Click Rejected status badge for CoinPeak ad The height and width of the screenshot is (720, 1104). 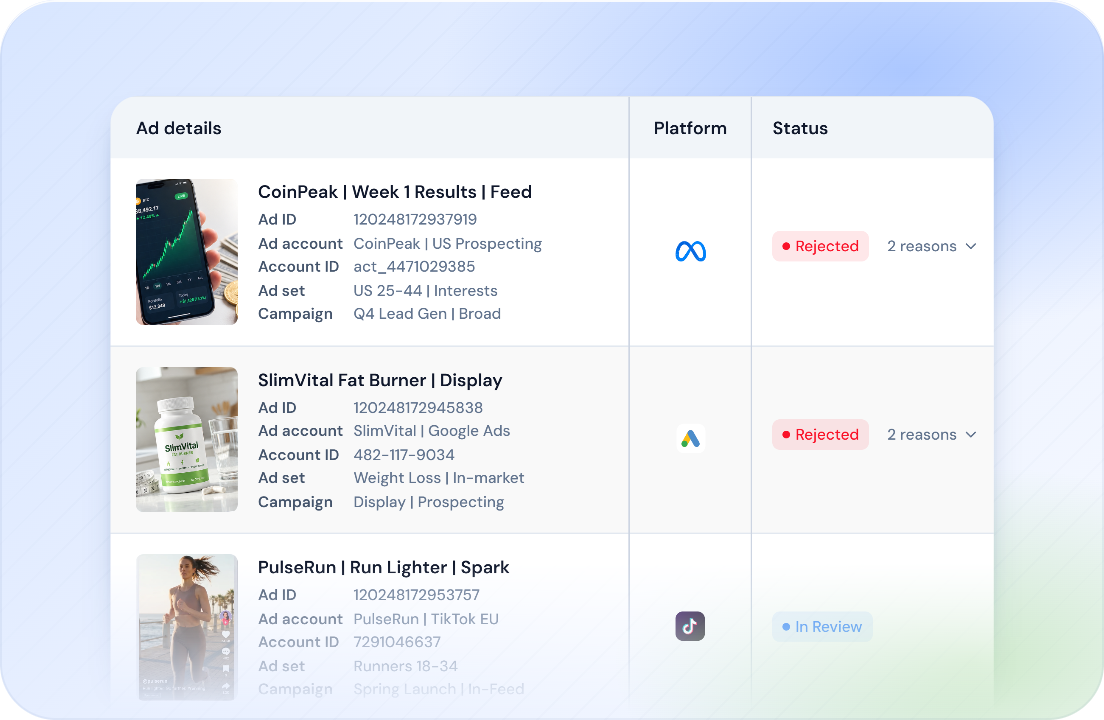coord(820,246)
